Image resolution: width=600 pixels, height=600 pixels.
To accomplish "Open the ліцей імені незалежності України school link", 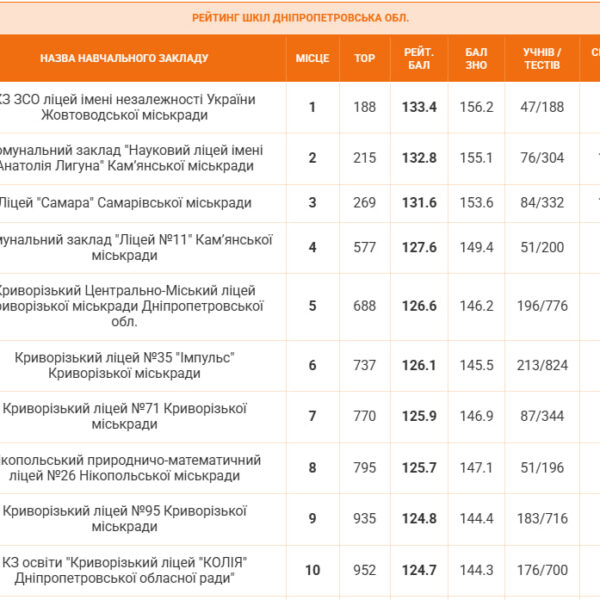I will 126,107.
